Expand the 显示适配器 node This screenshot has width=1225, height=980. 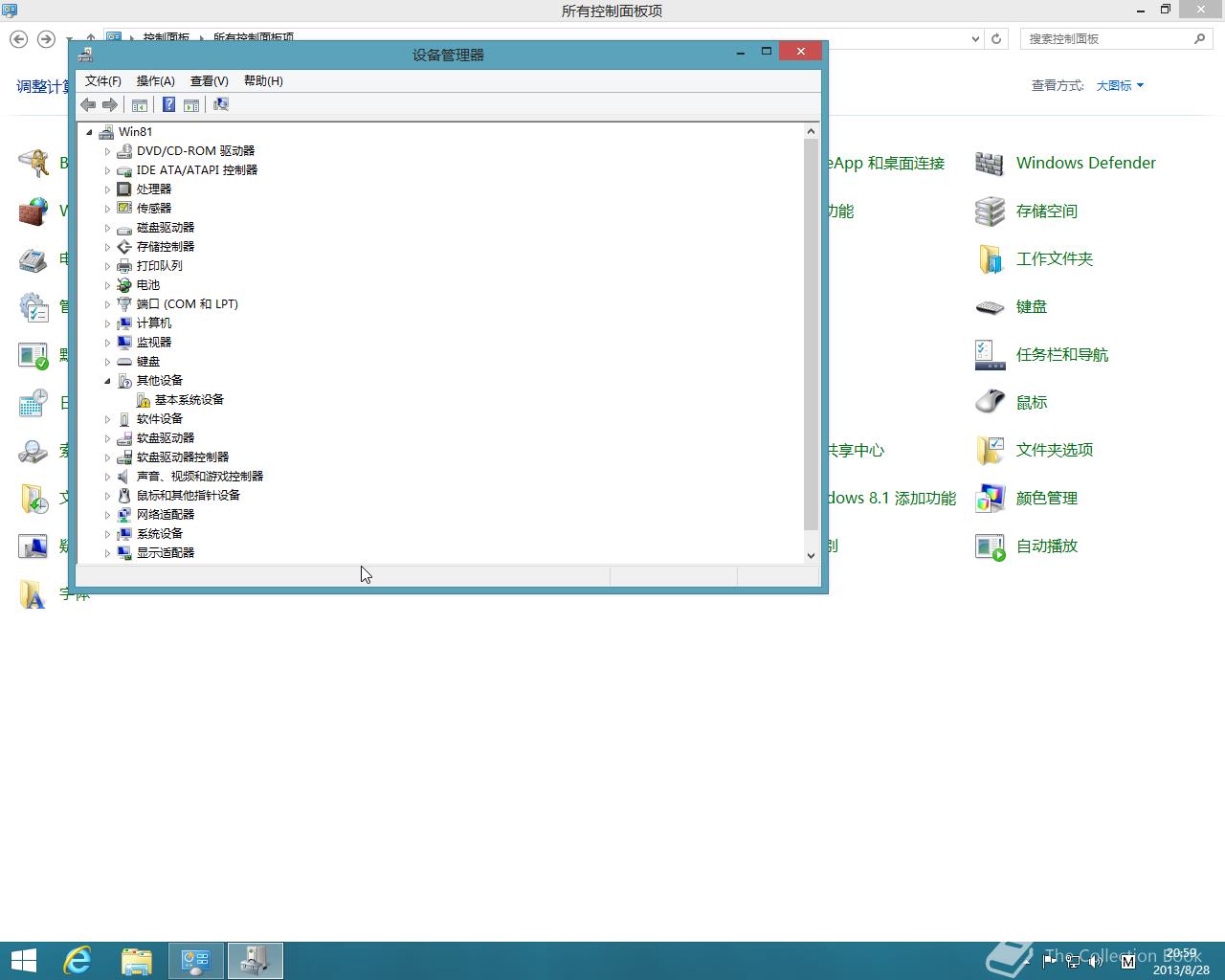pos(107,553)
